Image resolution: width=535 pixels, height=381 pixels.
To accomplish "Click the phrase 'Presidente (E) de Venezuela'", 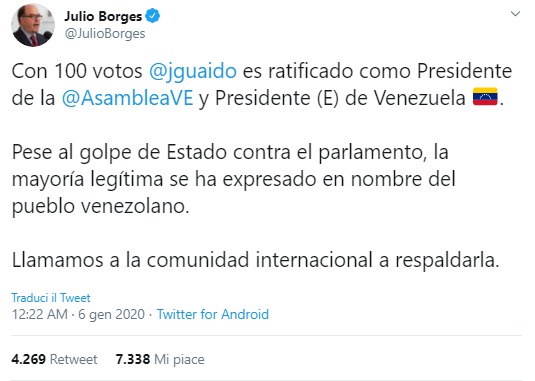I will click(340, 98).
